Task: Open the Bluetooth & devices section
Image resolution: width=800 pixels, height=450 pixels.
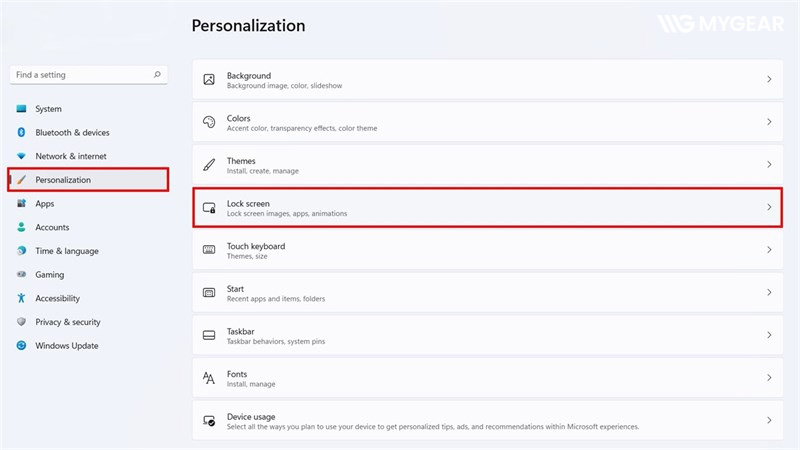Action: tap(72, 133)
